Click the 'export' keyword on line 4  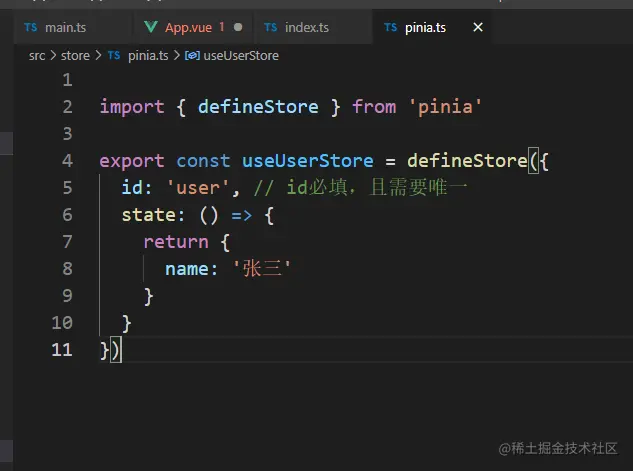pyautogui.click(x=132, y=161)
